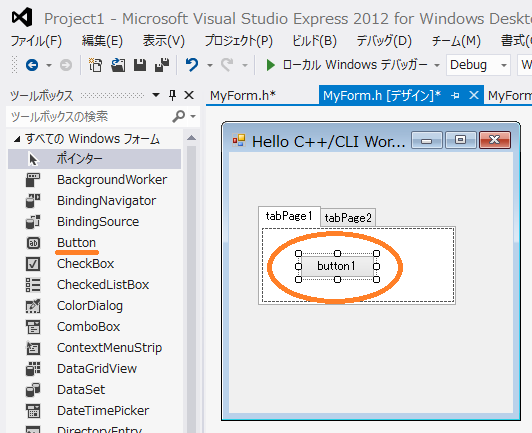Screen dimensions: 532x433
Task: Select the CheckedListBox toolbox icon
Action: click(33, 285)
